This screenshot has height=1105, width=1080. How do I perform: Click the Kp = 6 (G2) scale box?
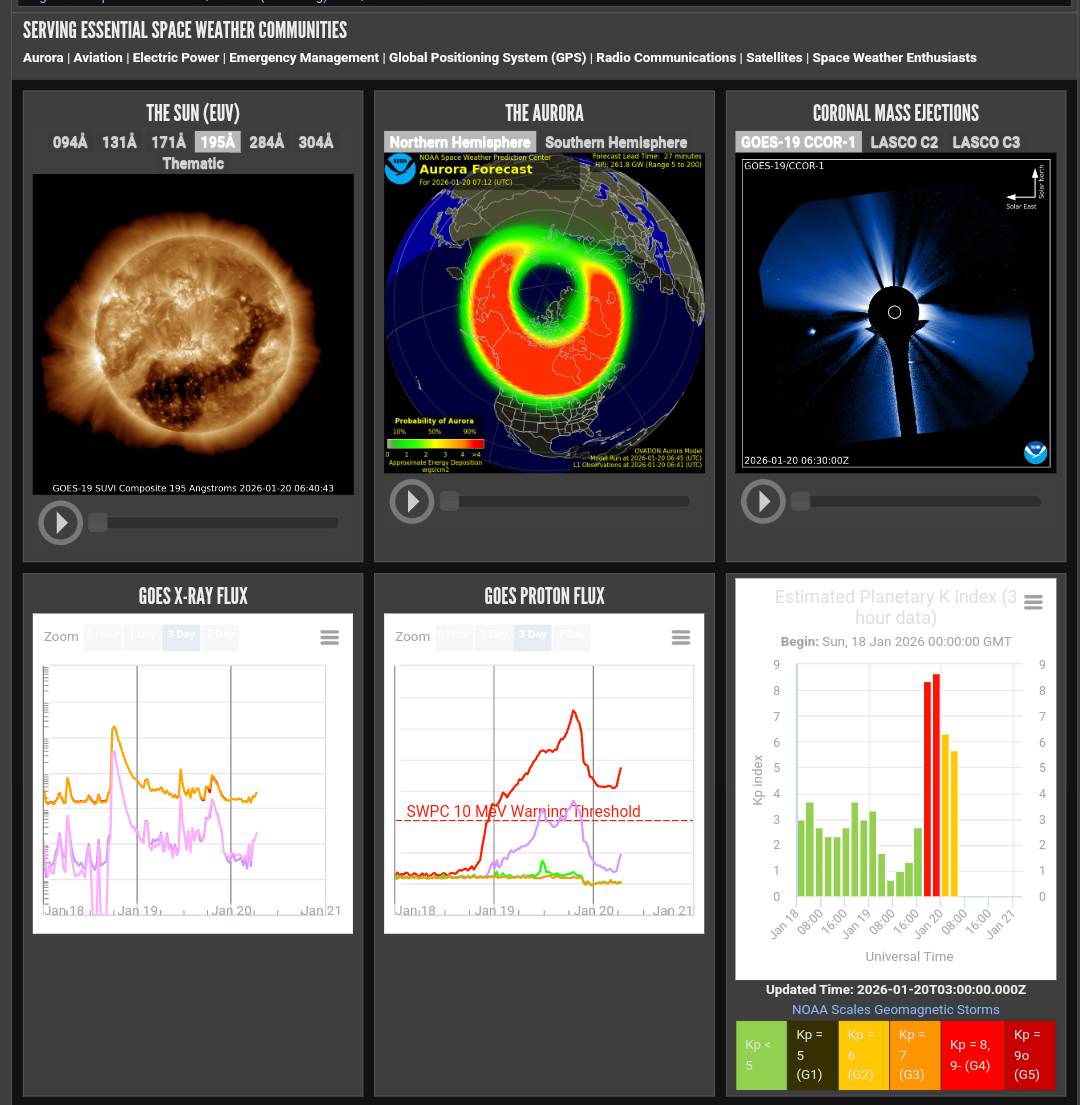(x=864, y=1055)
